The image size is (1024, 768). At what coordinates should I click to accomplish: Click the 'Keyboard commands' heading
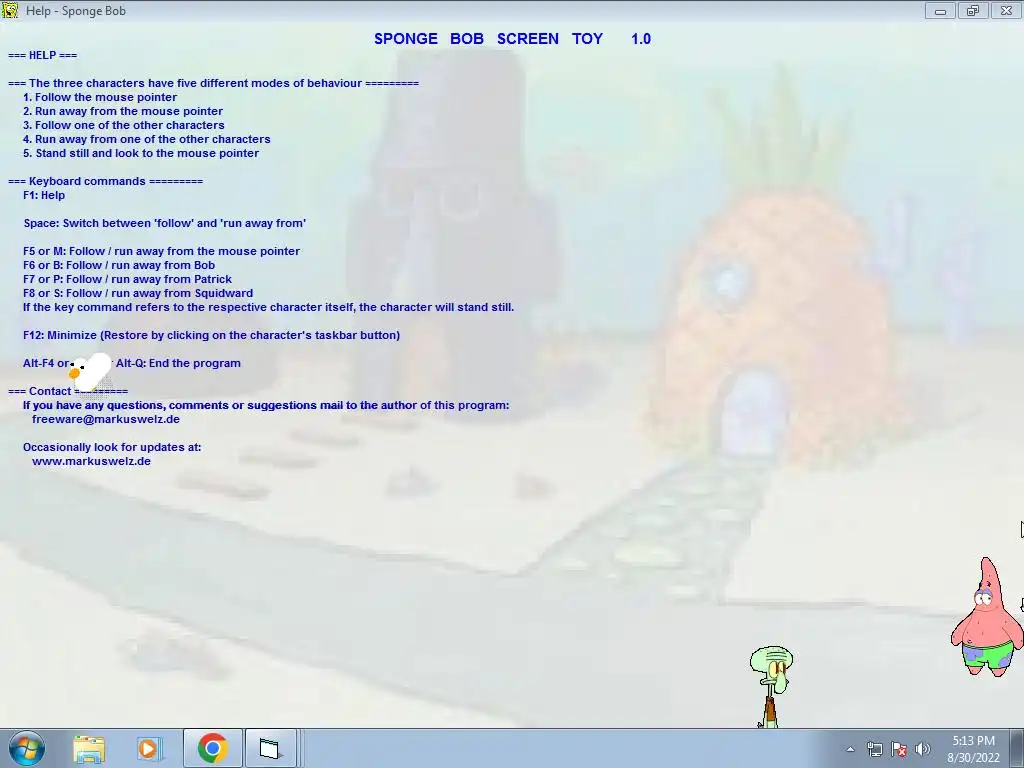tap(105, 182)
